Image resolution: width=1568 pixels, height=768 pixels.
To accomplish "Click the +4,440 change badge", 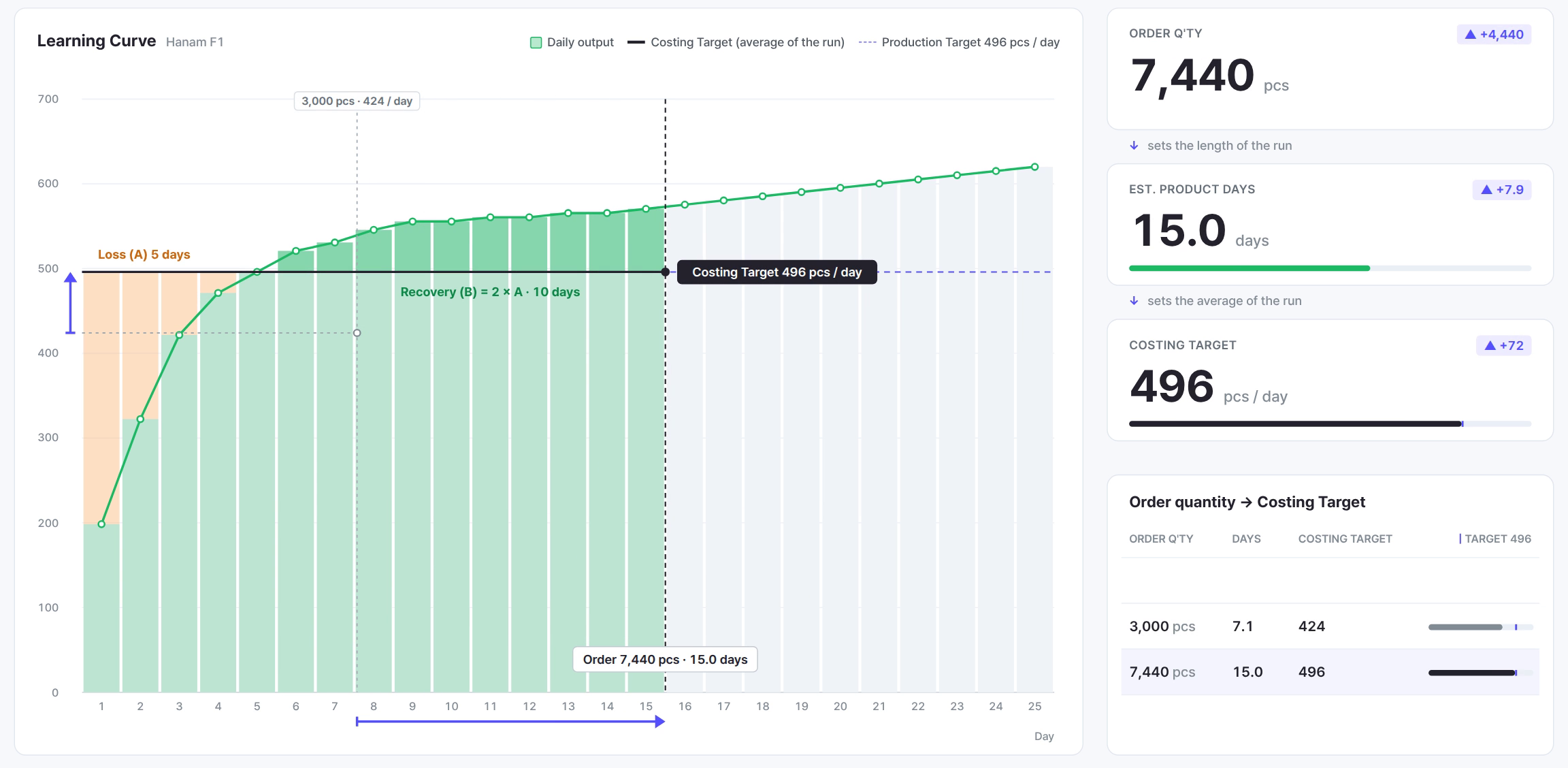I will coord(1494,34).
